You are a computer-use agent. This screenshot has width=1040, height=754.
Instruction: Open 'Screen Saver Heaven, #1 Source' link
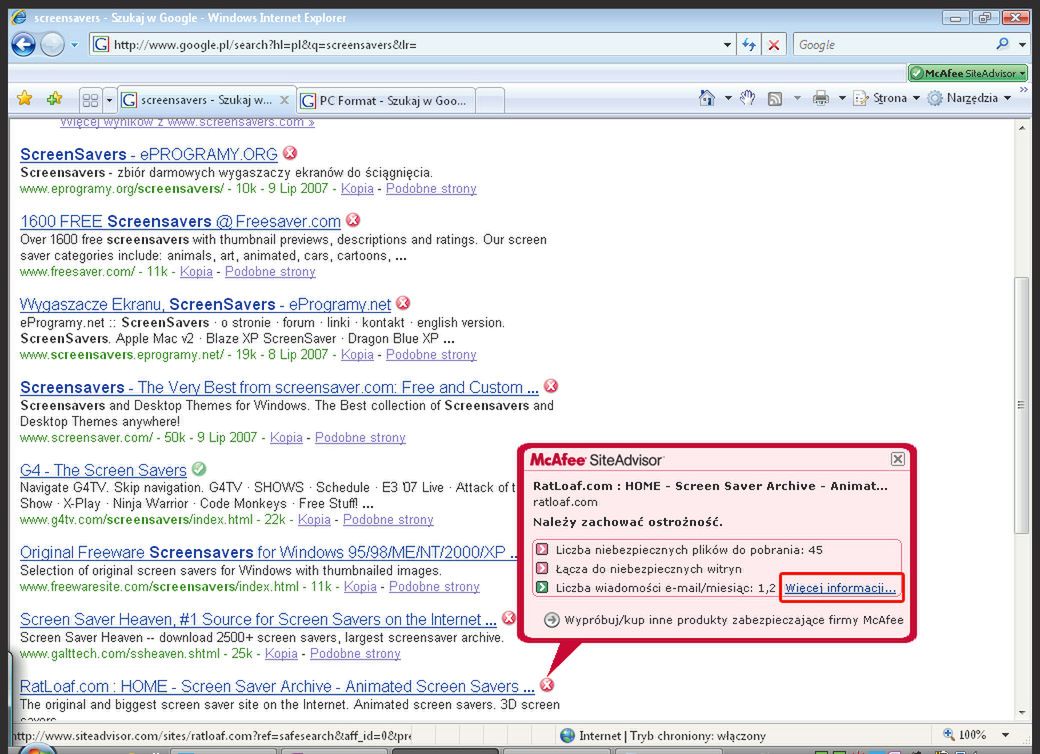pos(258,619)
